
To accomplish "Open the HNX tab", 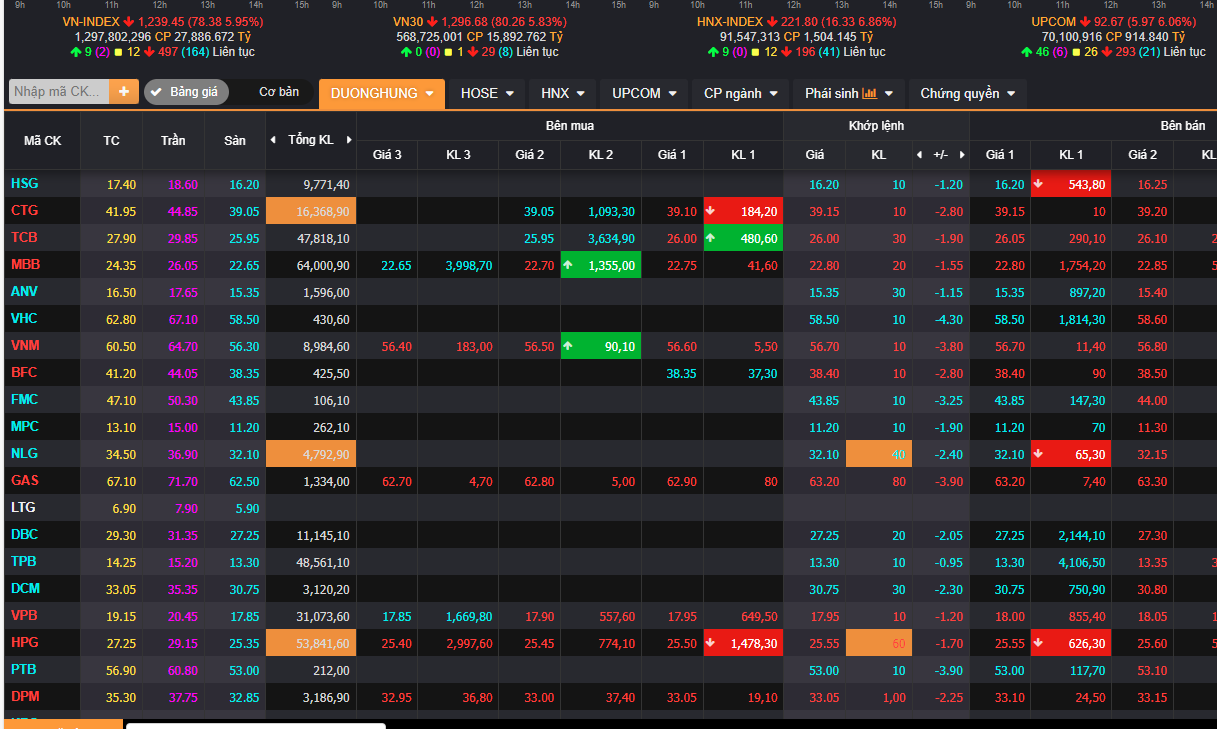I will pyautogui.click(x=563, y=93).
